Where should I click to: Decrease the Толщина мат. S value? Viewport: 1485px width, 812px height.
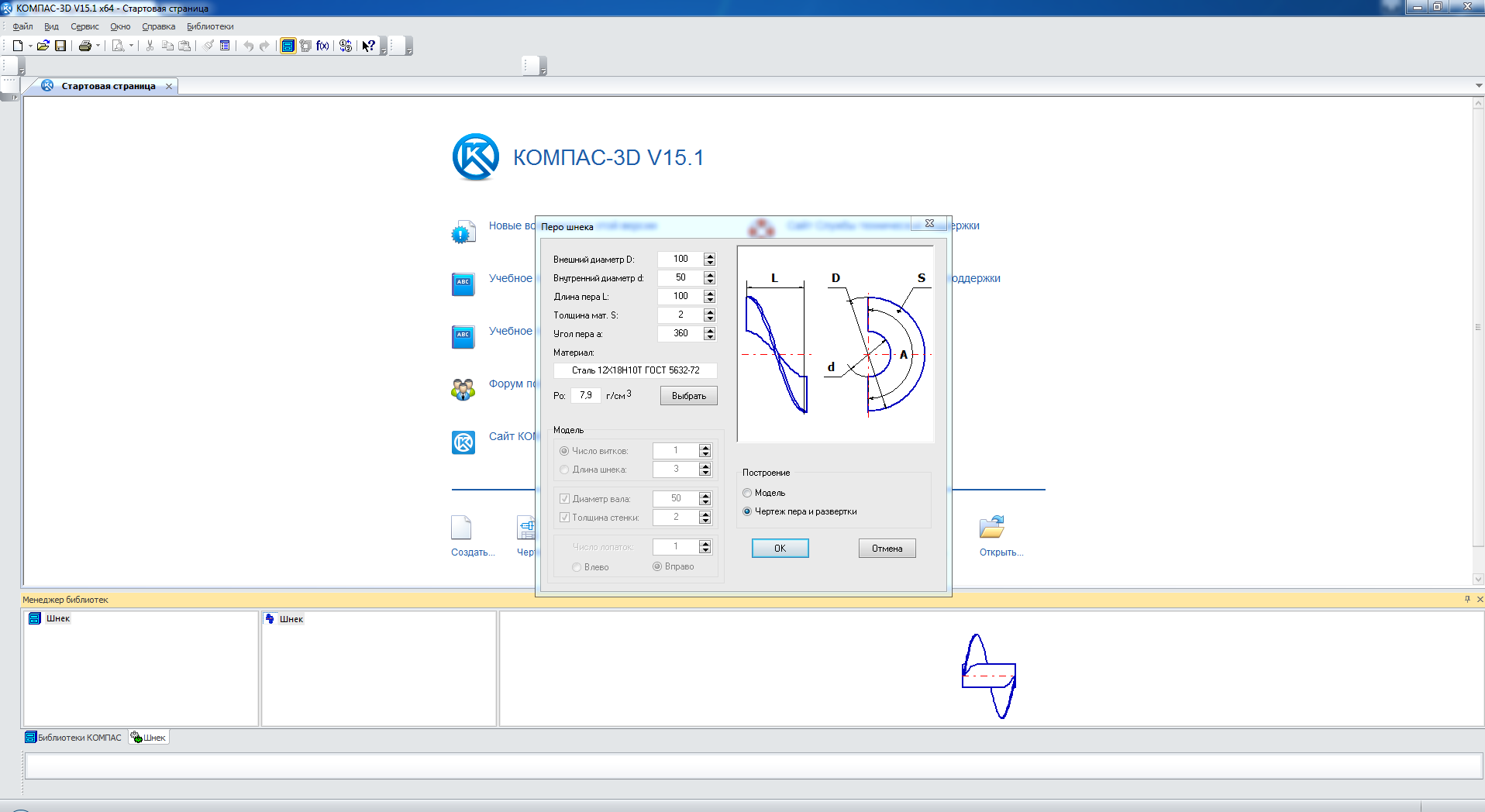710,318
